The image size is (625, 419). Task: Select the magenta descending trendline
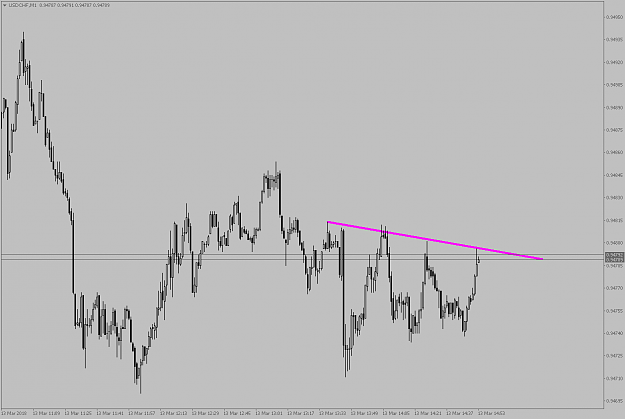pyautogui.click(x=435, y=241)
